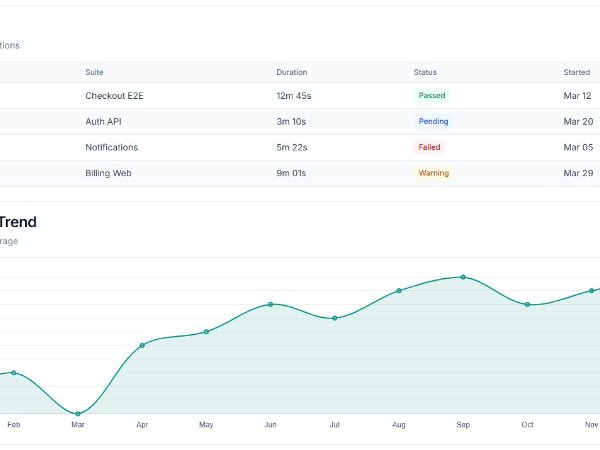Click the 12m 45s duration cell

294,95
